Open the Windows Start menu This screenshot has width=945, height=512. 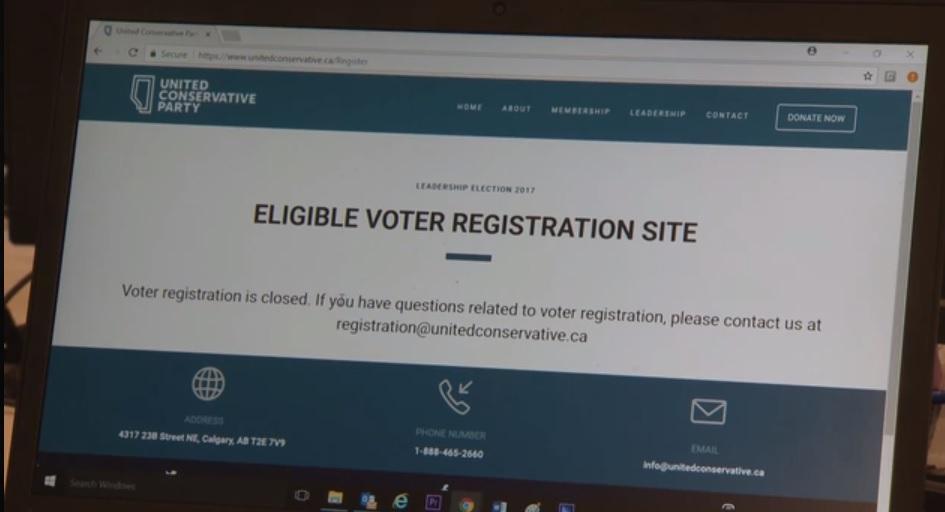click(50, 481)
